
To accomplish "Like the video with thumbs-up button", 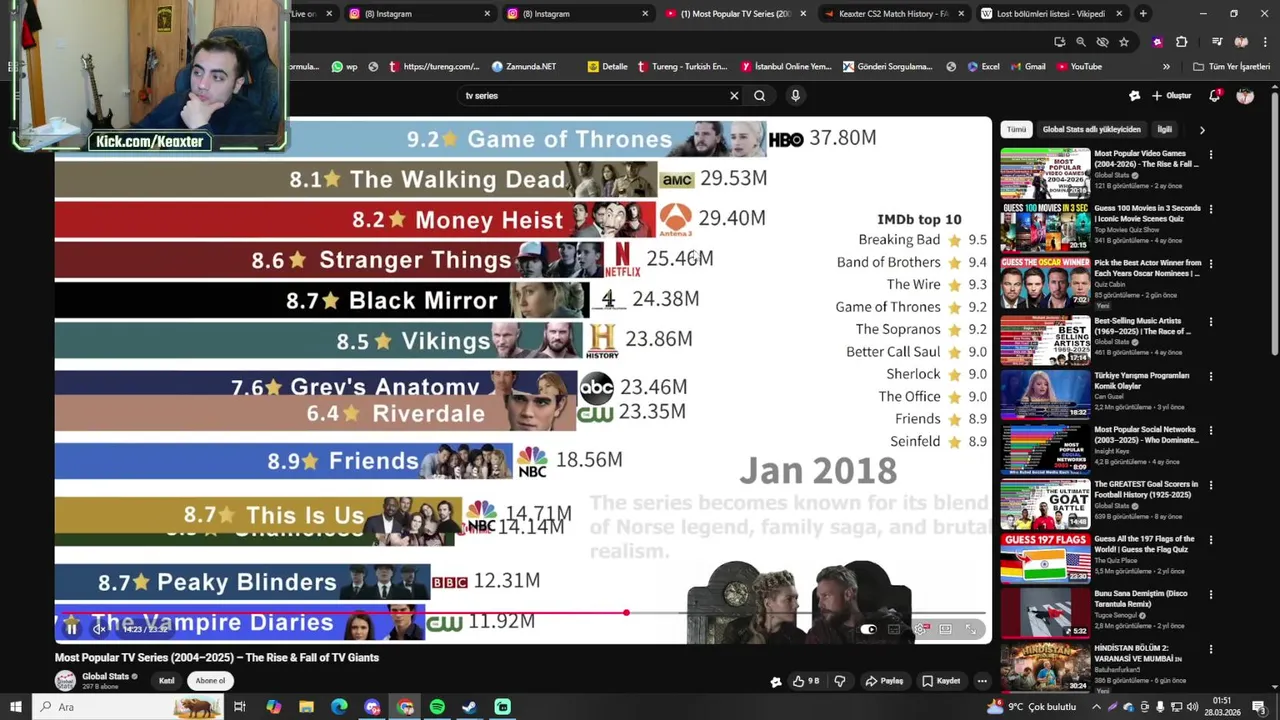I will (x=806, y=681).
